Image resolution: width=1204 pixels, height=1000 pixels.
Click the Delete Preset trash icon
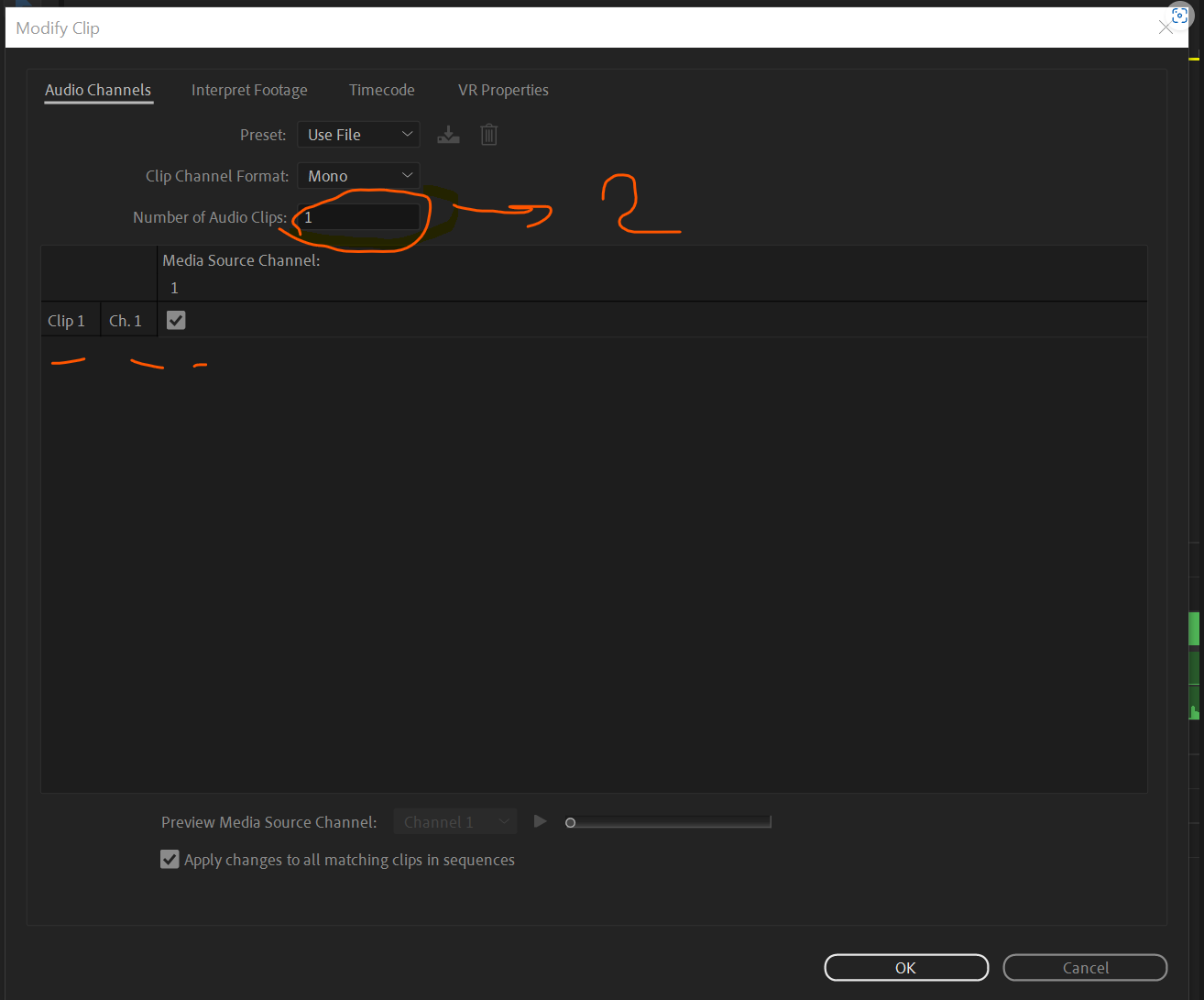click(489, 135)
